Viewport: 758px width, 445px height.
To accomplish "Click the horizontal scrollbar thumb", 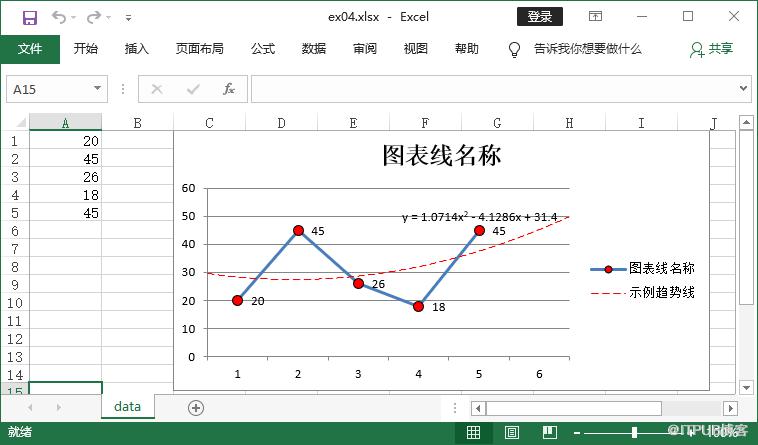I will (574, 408).
